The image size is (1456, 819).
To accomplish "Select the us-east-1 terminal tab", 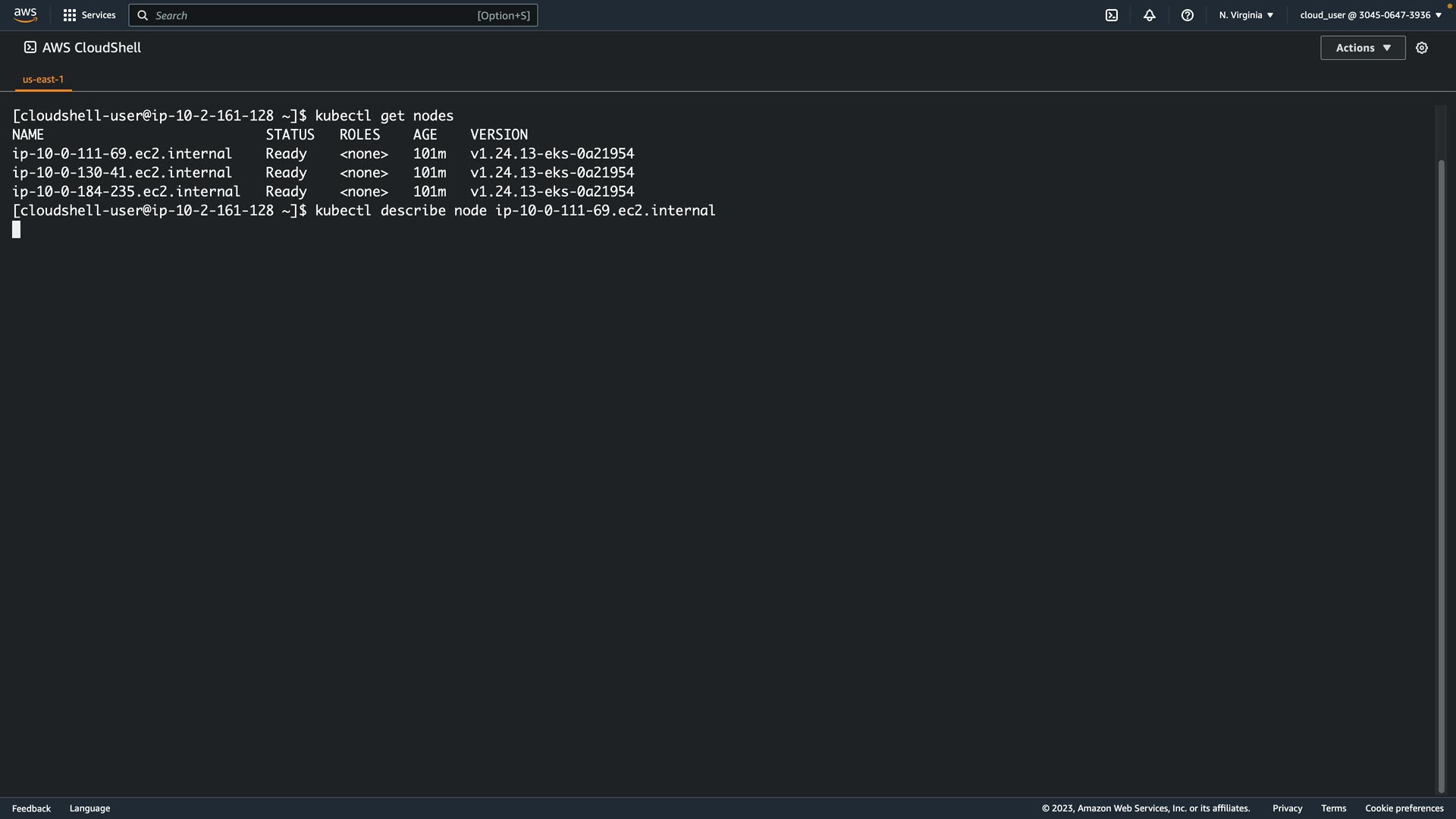I will point(43,79).
